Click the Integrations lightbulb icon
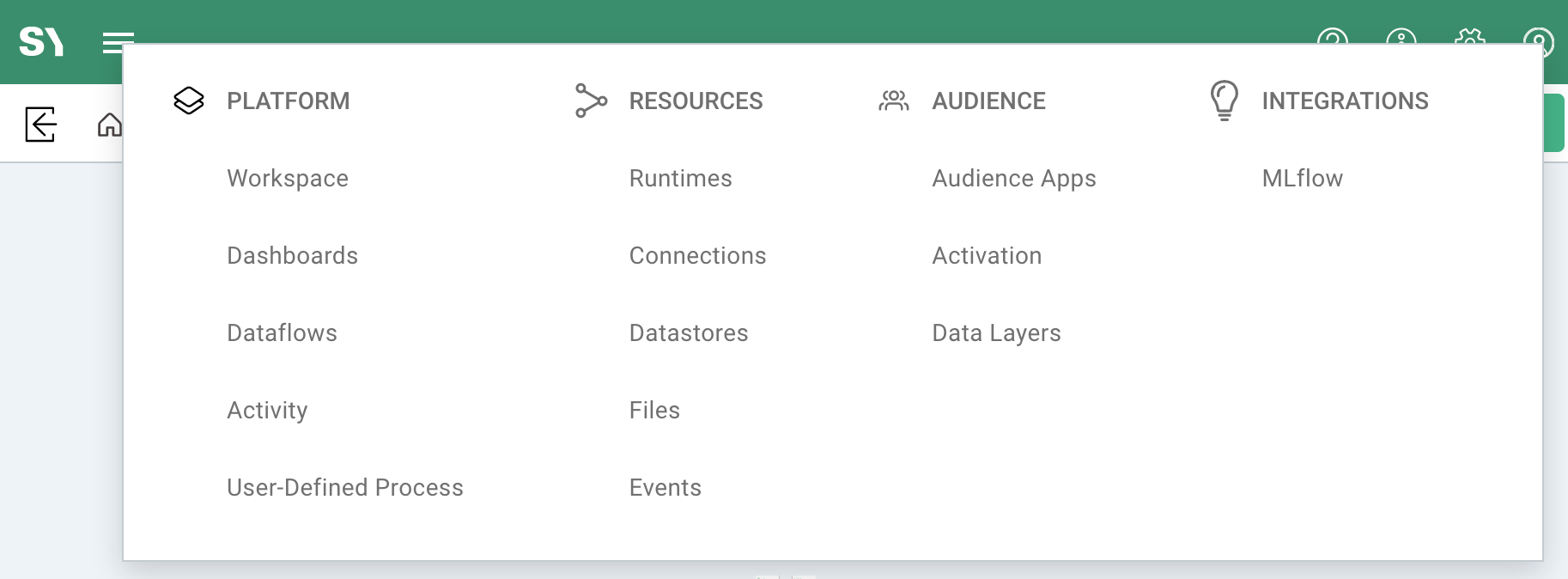Image resolution: width=1568 pixels, height=579 pixels. (x=1224, y=101)
